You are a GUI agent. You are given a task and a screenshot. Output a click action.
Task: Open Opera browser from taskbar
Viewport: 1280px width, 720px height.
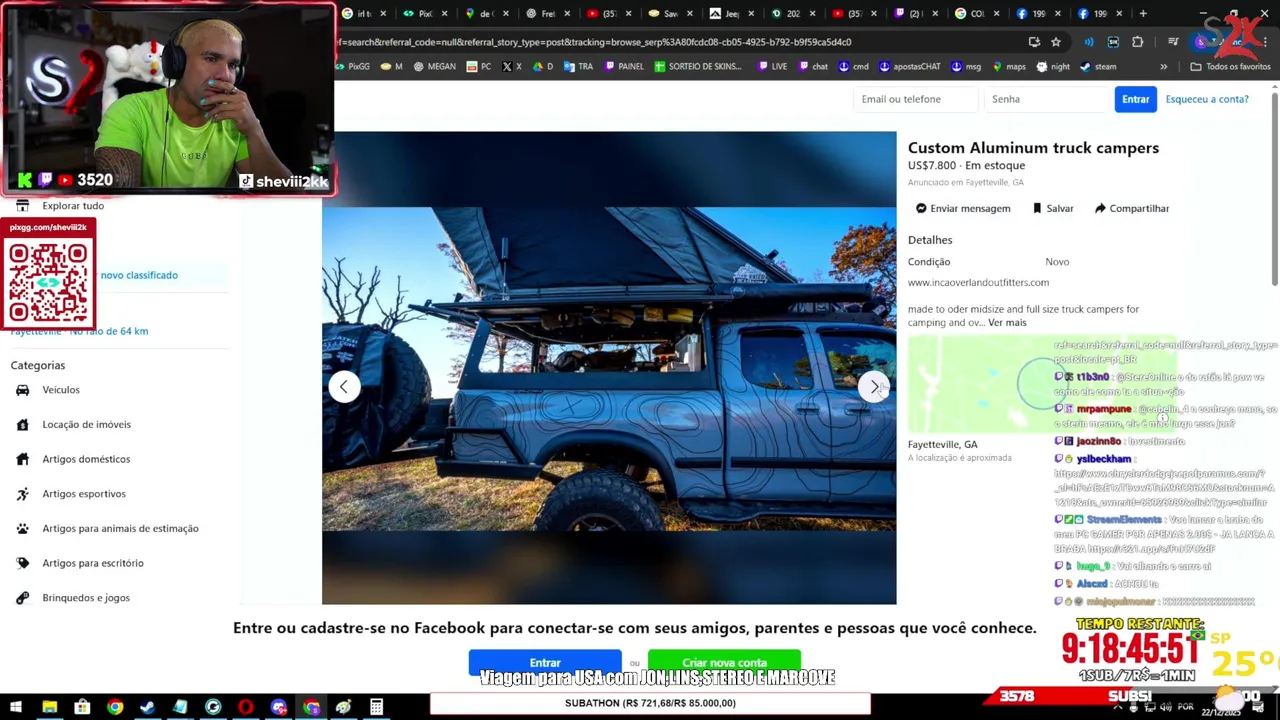click(245, 708)
